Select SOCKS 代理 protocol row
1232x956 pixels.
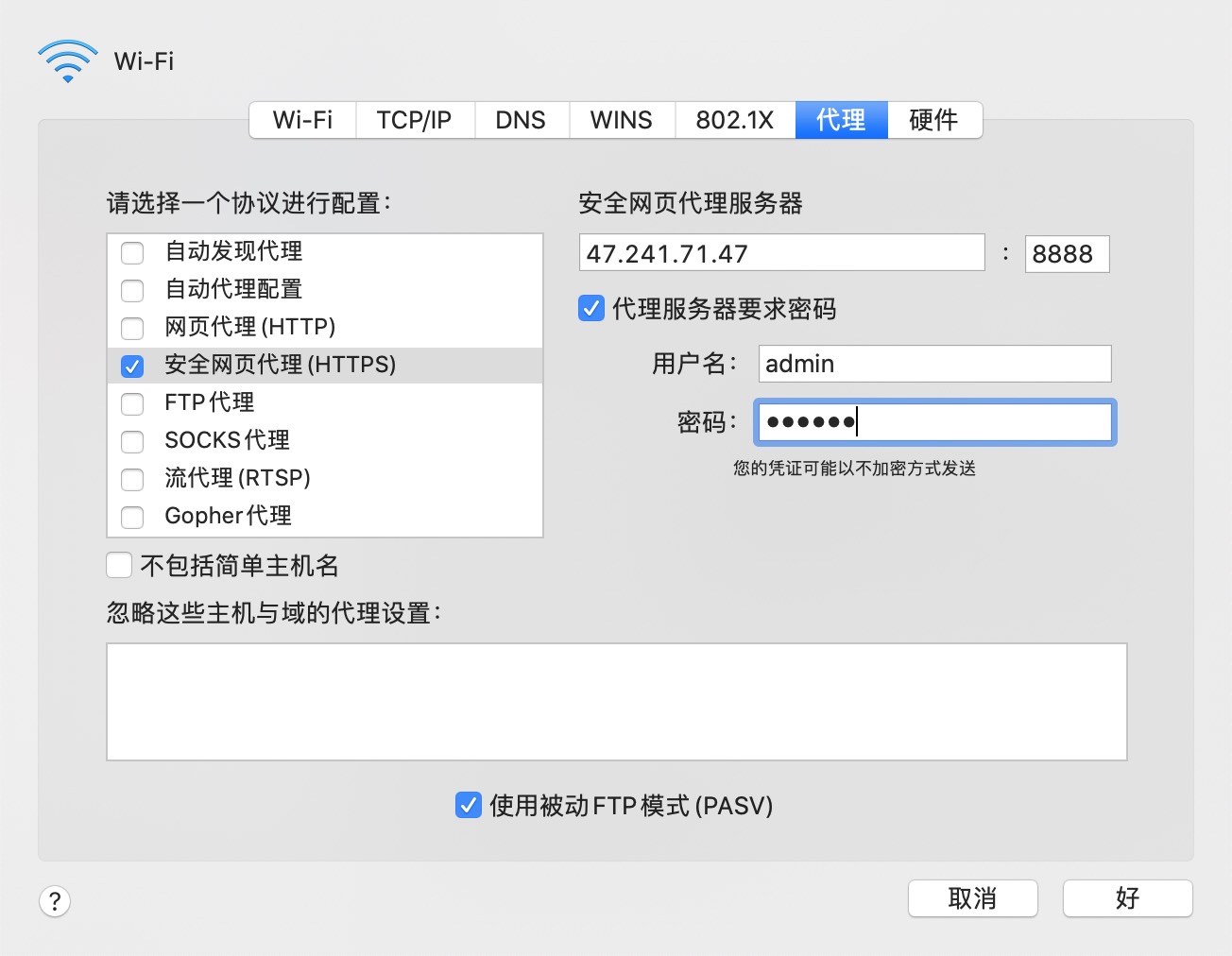tap(325, 440)
